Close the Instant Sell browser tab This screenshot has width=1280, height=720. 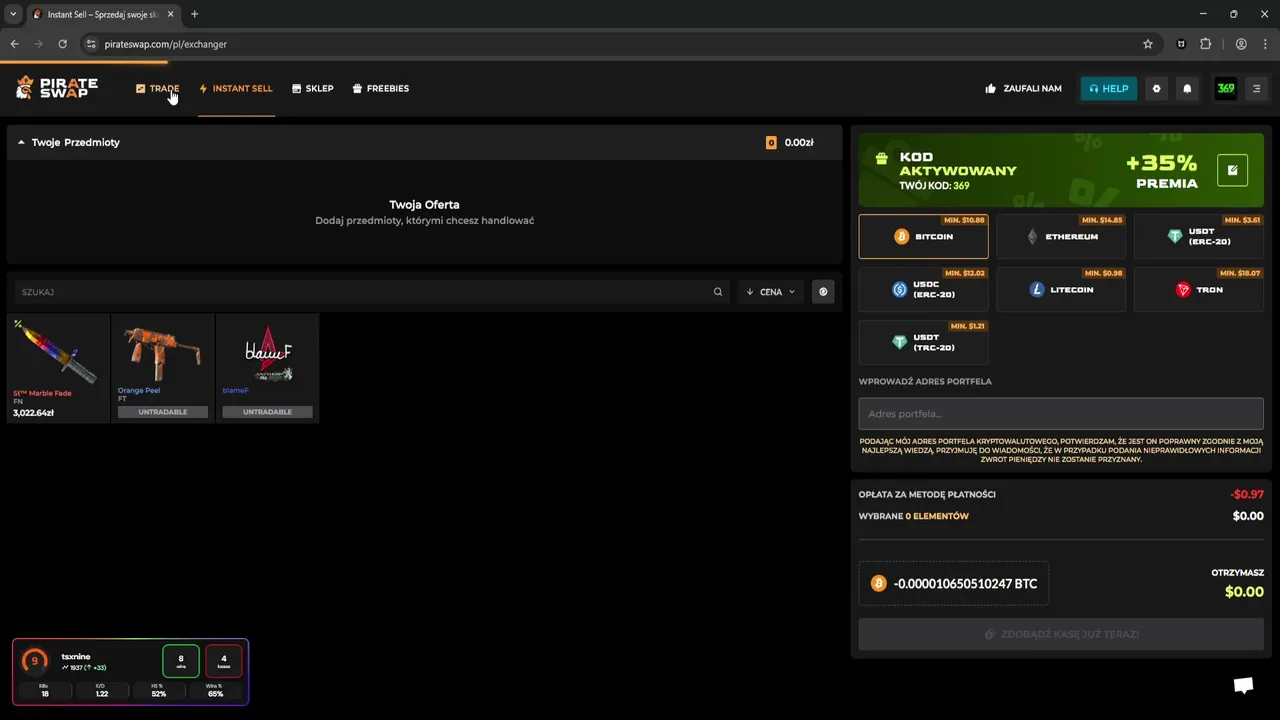click(x=172, y=14)
